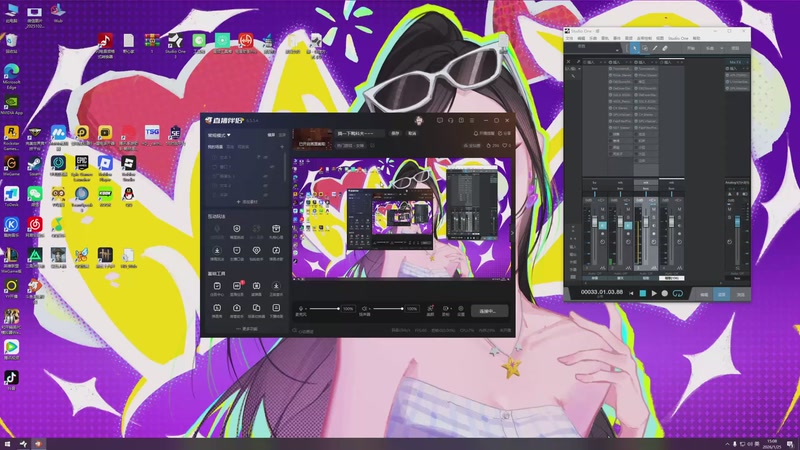The image size is (800, 450).
Task: Expand Mix FX dropdown on Main channel
Action: (747, 62)
